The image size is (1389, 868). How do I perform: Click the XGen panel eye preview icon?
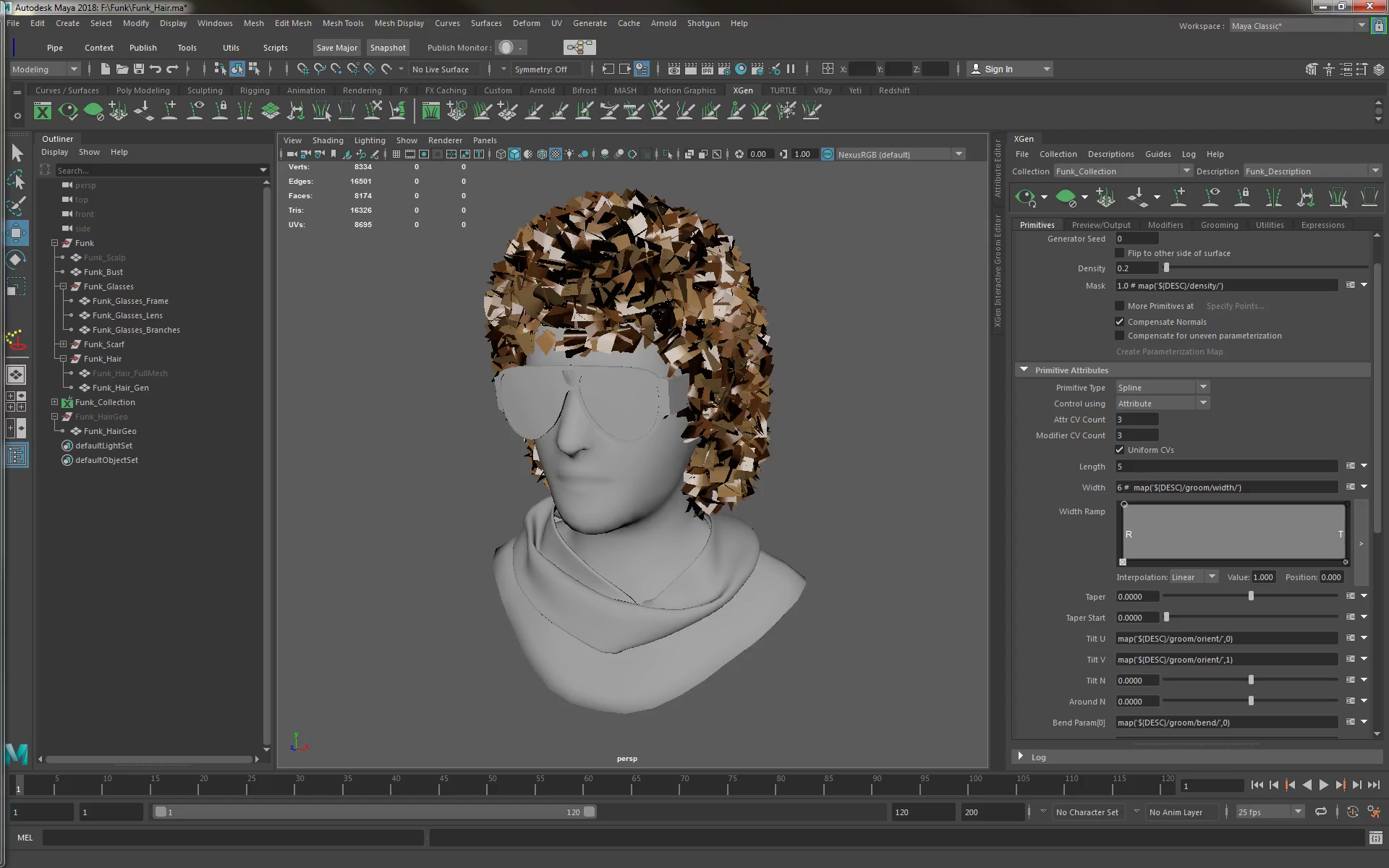tap(1025, 197)
